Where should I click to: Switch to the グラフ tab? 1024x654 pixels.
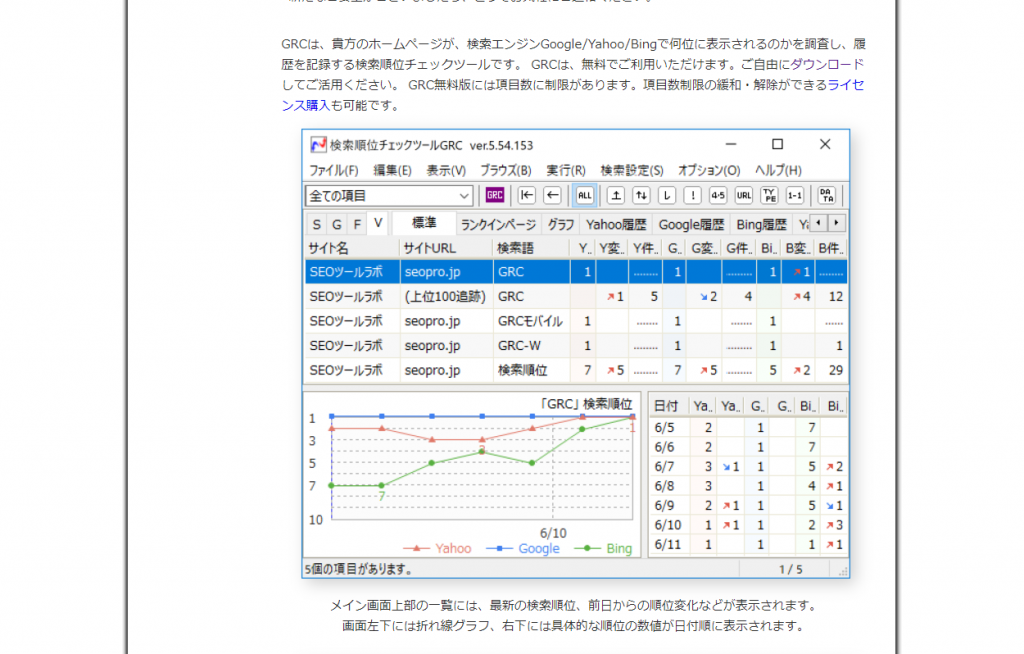[561, 225]
